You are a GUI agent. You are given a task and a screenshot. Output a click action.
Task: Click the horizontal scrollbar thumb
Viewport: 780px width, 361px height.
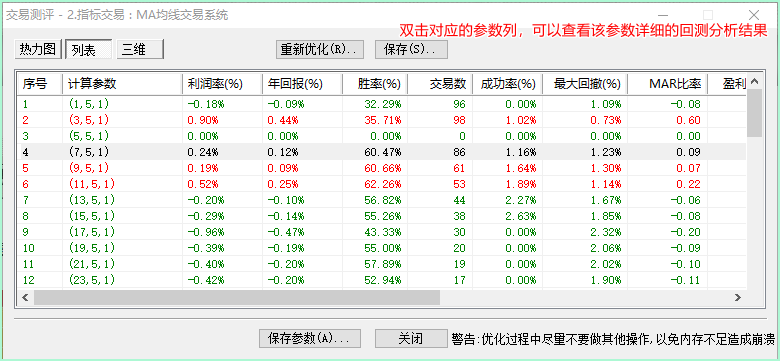(x=237, y=297)
